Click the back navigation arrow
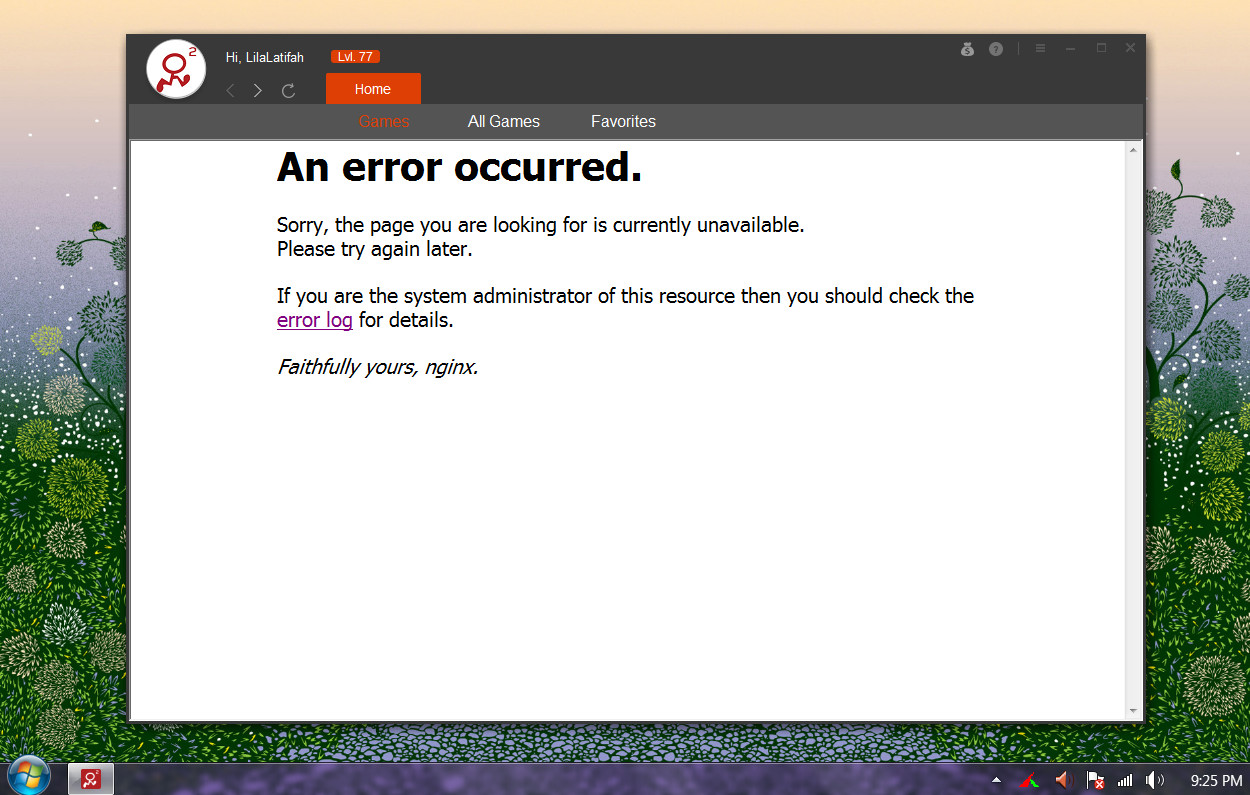1250x795 pixels. (x=231, y=91)
